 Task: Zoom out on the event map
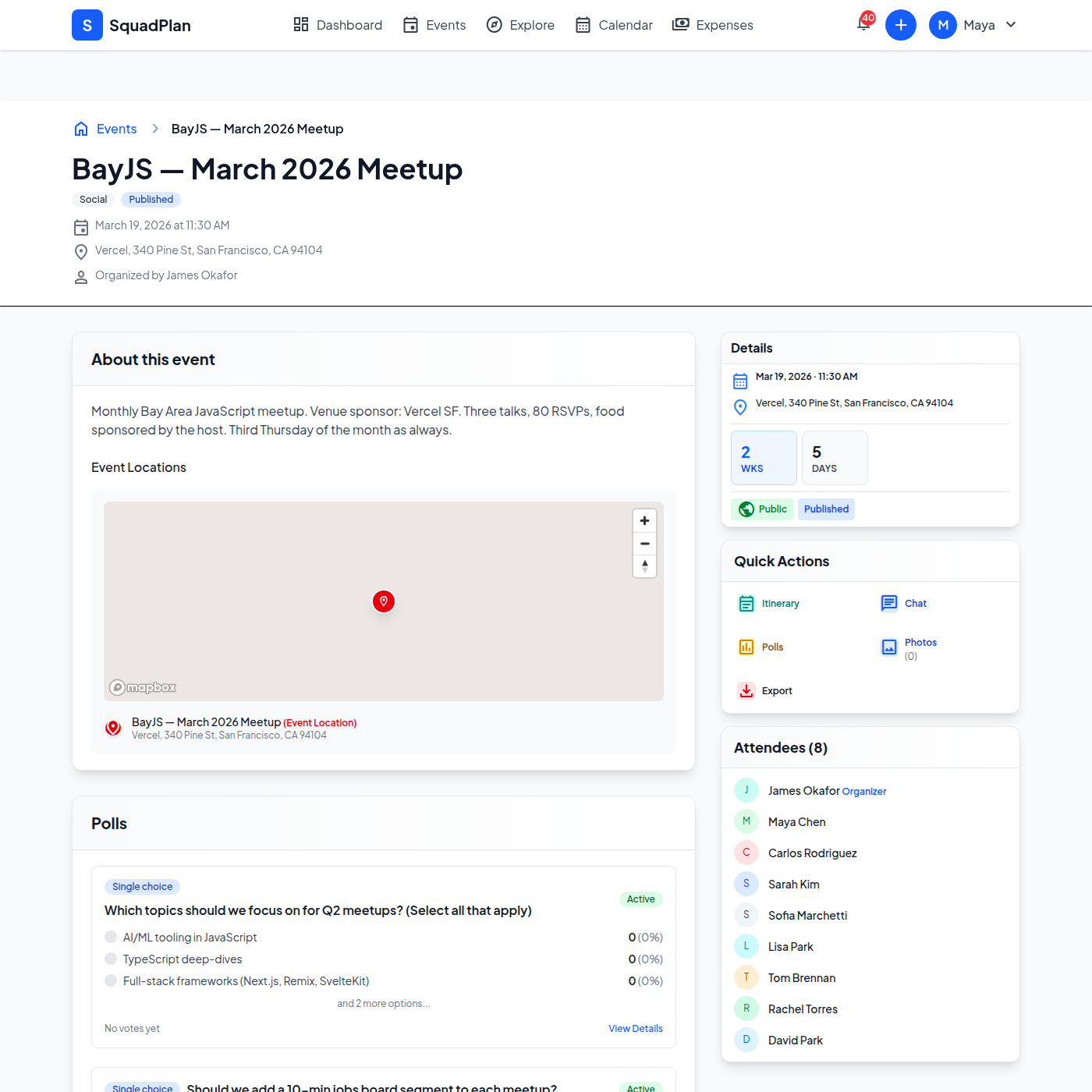click(x=644, y=543)
